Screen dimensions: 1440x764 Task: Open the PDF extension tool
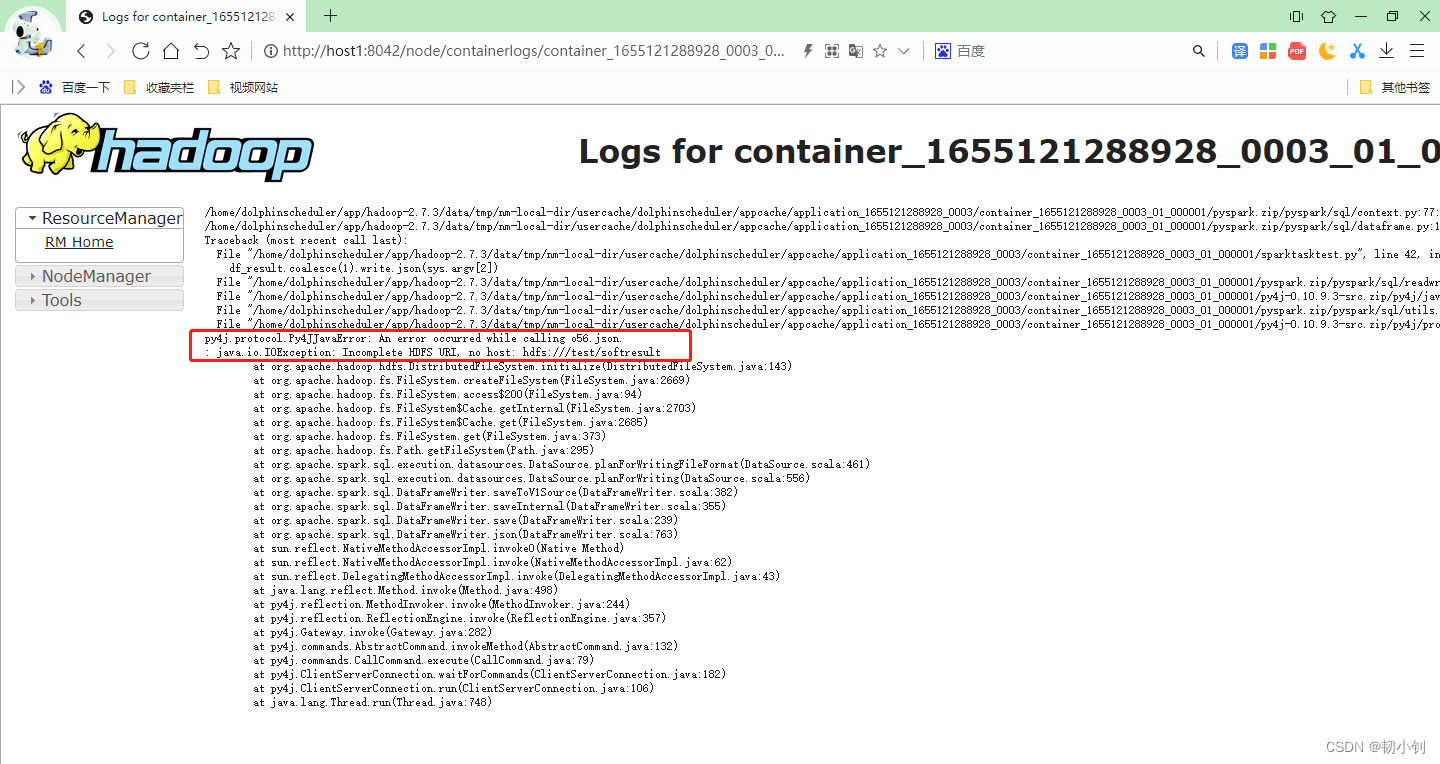point(1297,50)
